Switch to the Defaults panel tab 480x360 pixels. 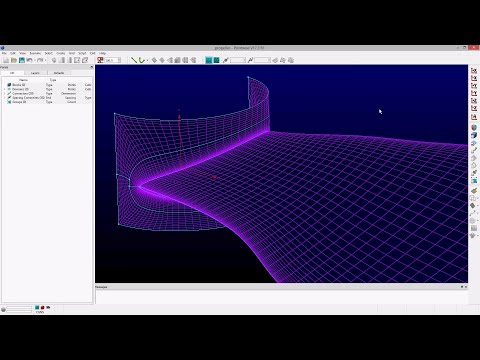coord(59,73)
